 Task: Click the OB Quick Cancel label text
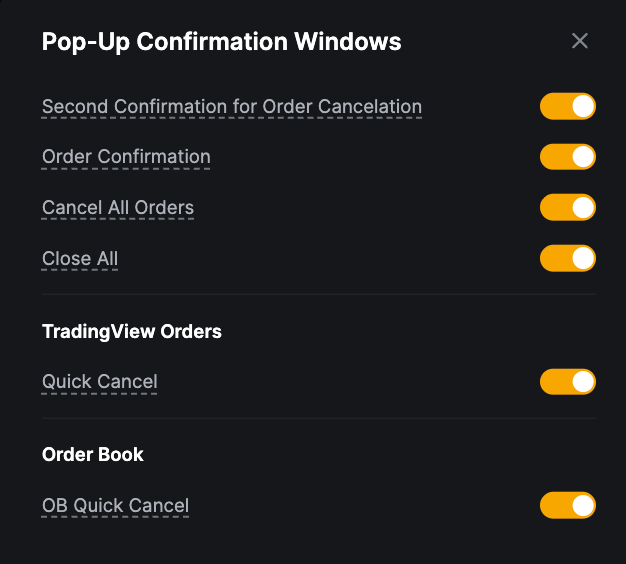[115, 506]
